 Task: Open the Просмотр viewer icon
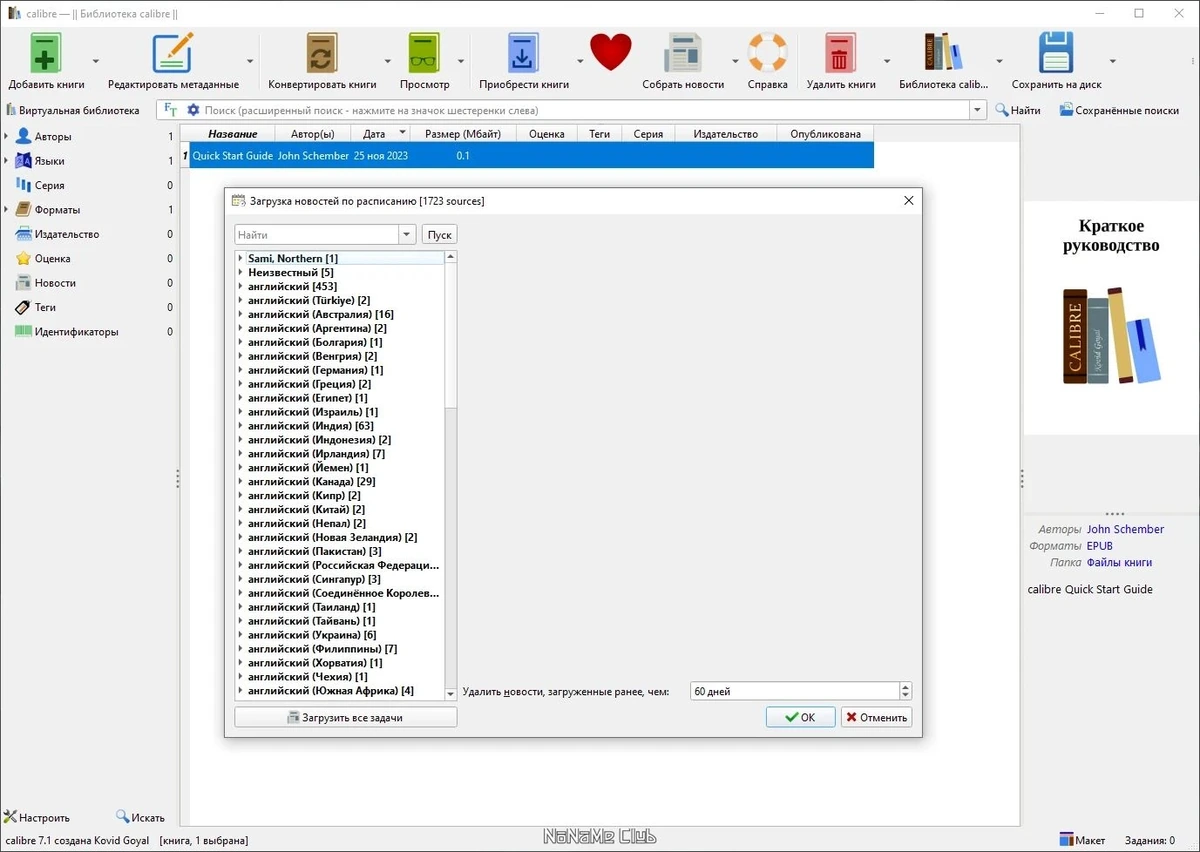pyautogui.click(x=424, y=52)
